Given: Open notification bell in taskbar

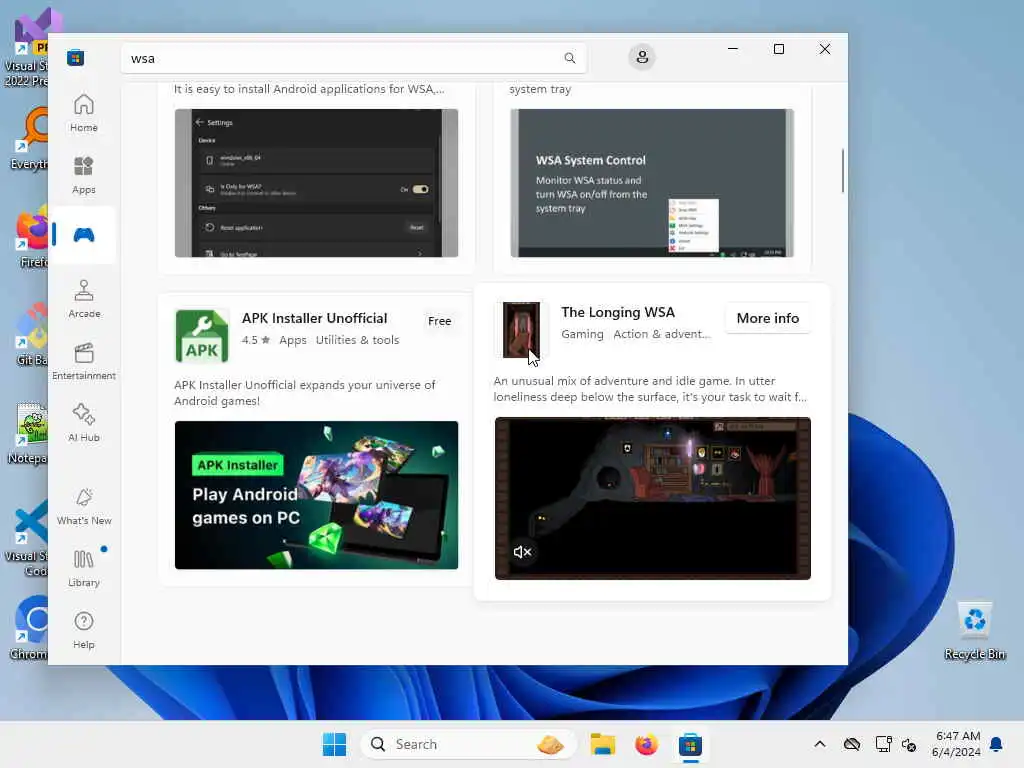Looking at the screenshot, I should tap(997, 744).
